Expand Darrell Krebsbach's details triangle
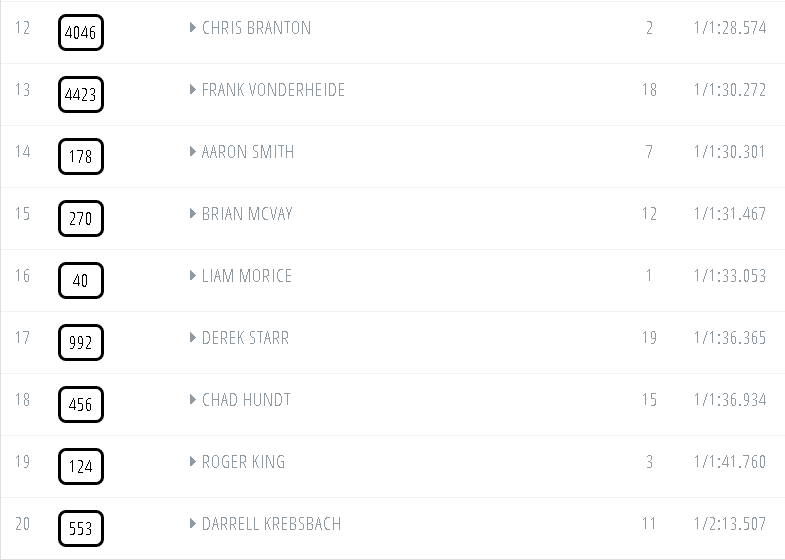The width and height of the screenshot is (785, 560). coord(193,524)
